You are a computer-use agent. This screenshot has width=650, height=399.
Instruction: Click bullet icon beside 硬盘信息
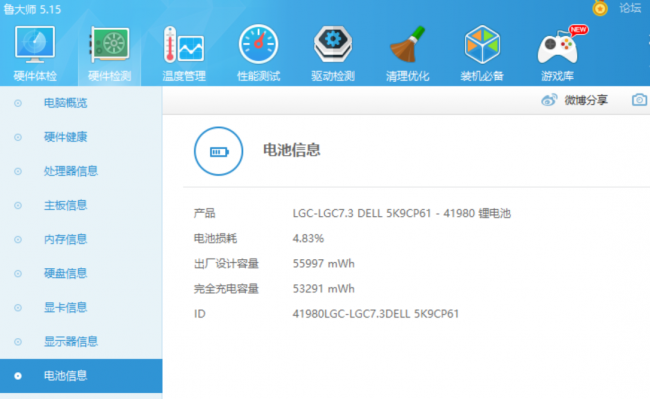pos(18,273)
